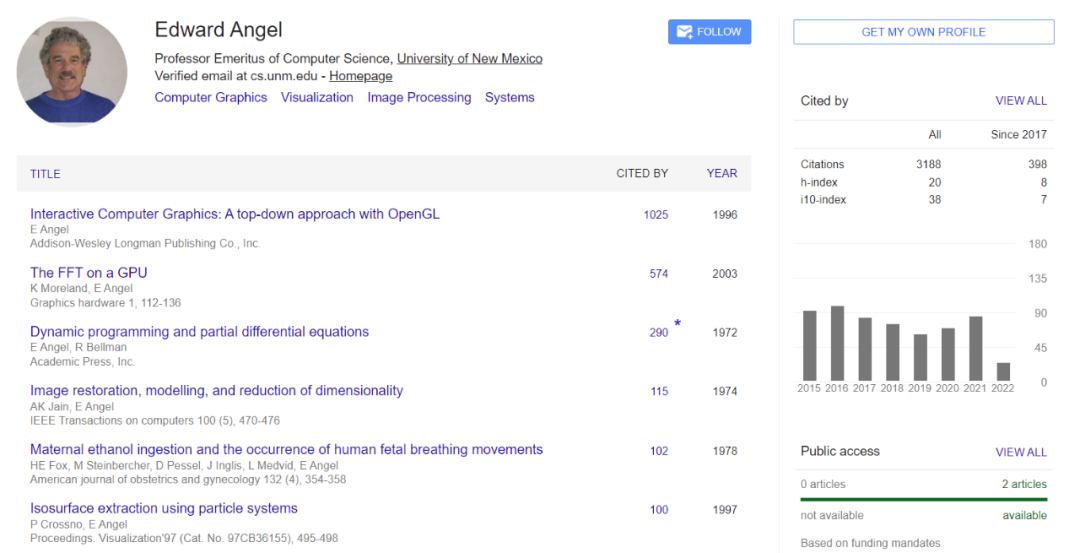Sort articles by the Year column header
This screenshot has width=1080, height=553.
point(721,173)
